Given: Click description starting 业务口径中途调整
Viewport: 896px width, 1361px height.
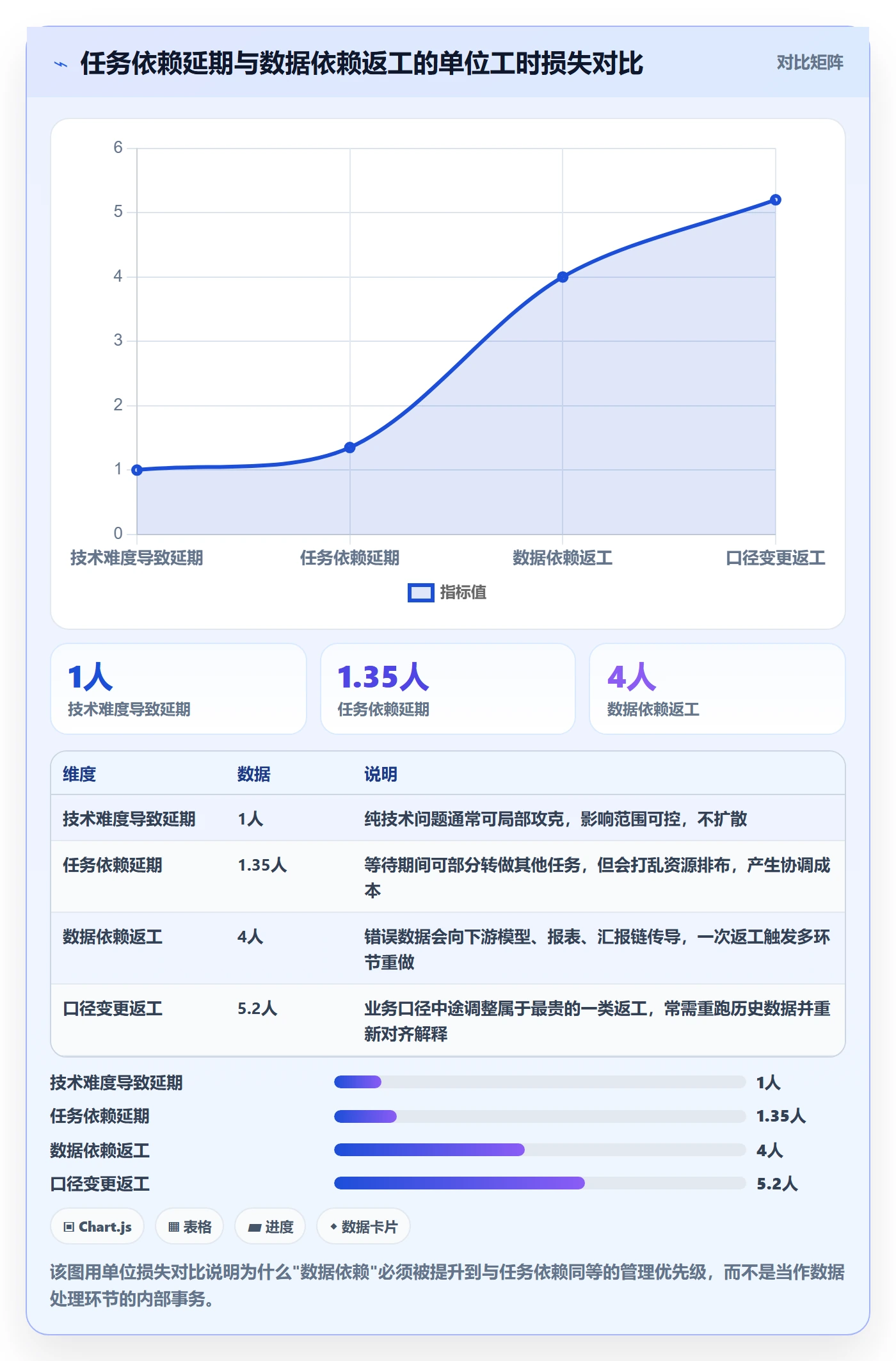Looking at the screenshot, I should [598, 1021].
